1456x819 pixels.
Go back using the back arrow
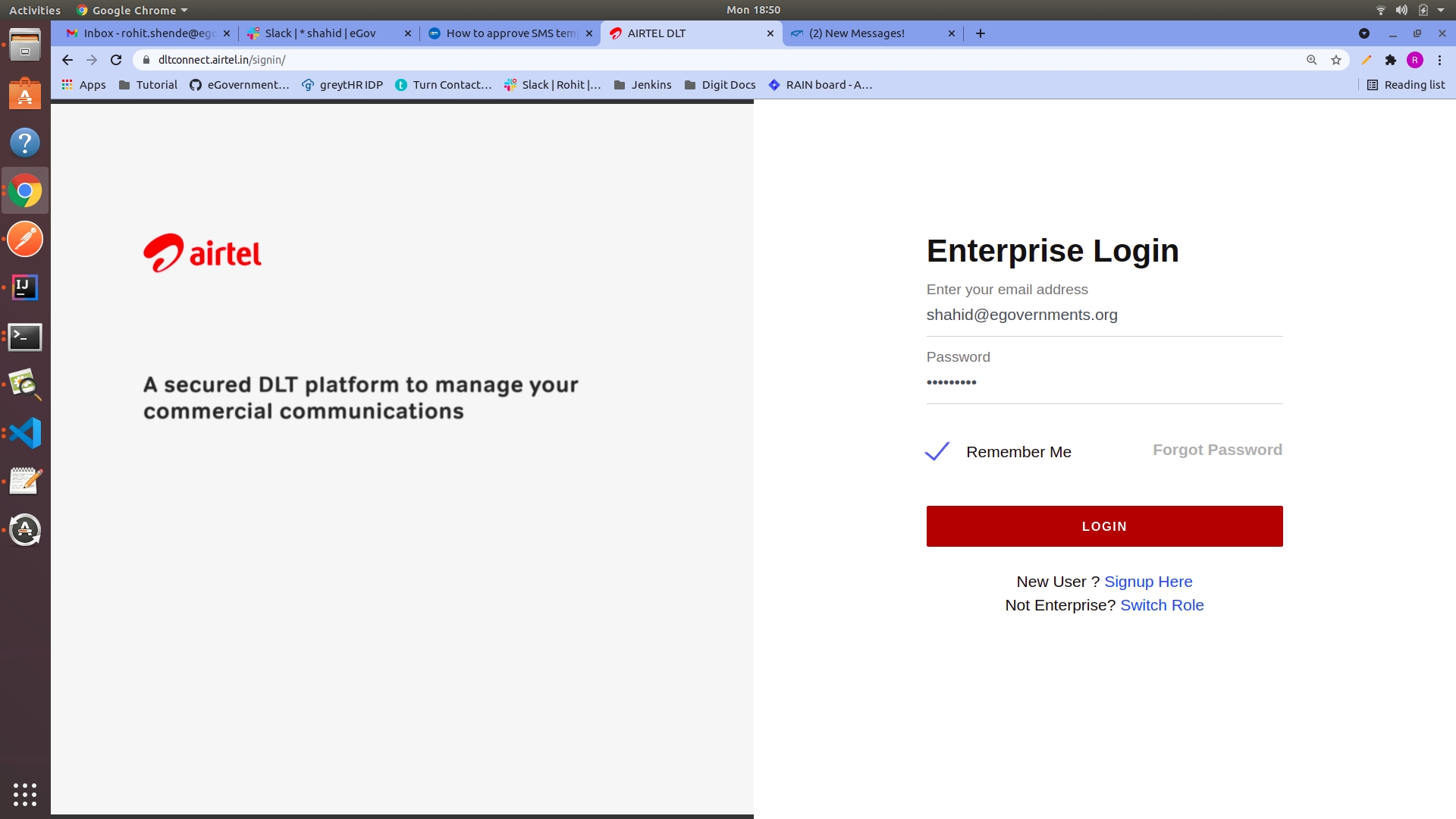pyautogui.click(x=67, y=60)
